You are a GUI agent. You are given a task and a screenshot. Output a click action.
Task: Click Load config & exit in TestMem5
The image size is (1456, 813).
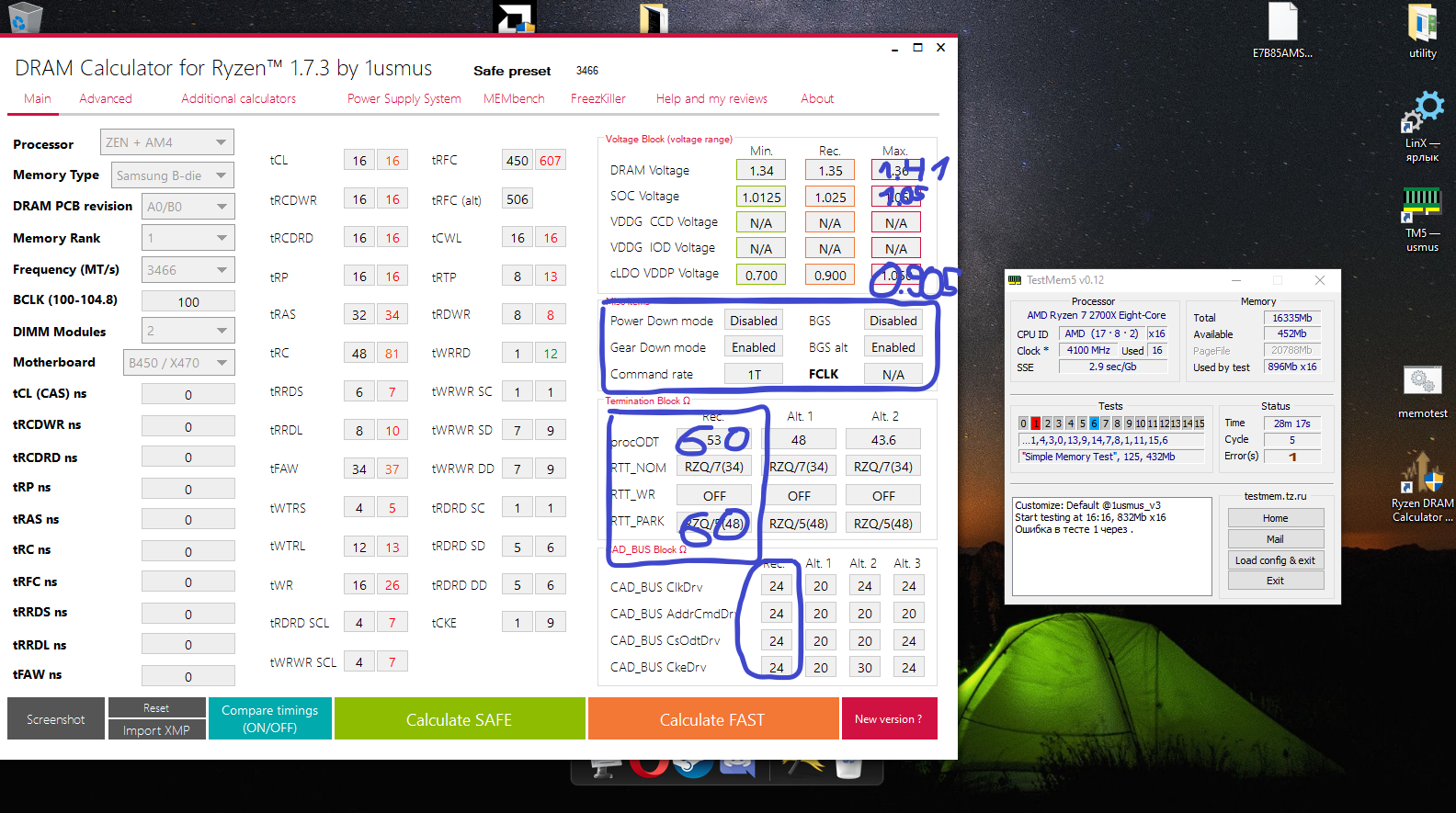(x=1276, y=560)
